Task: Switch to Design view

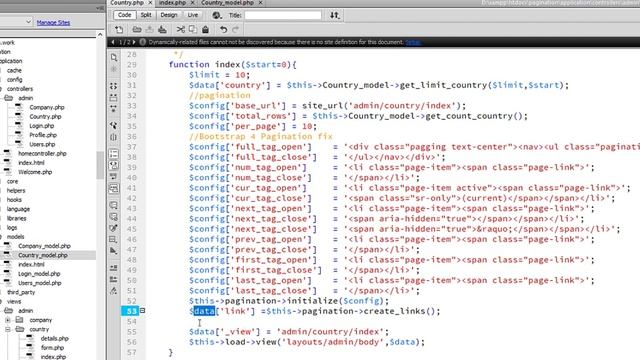Action: 169,15
